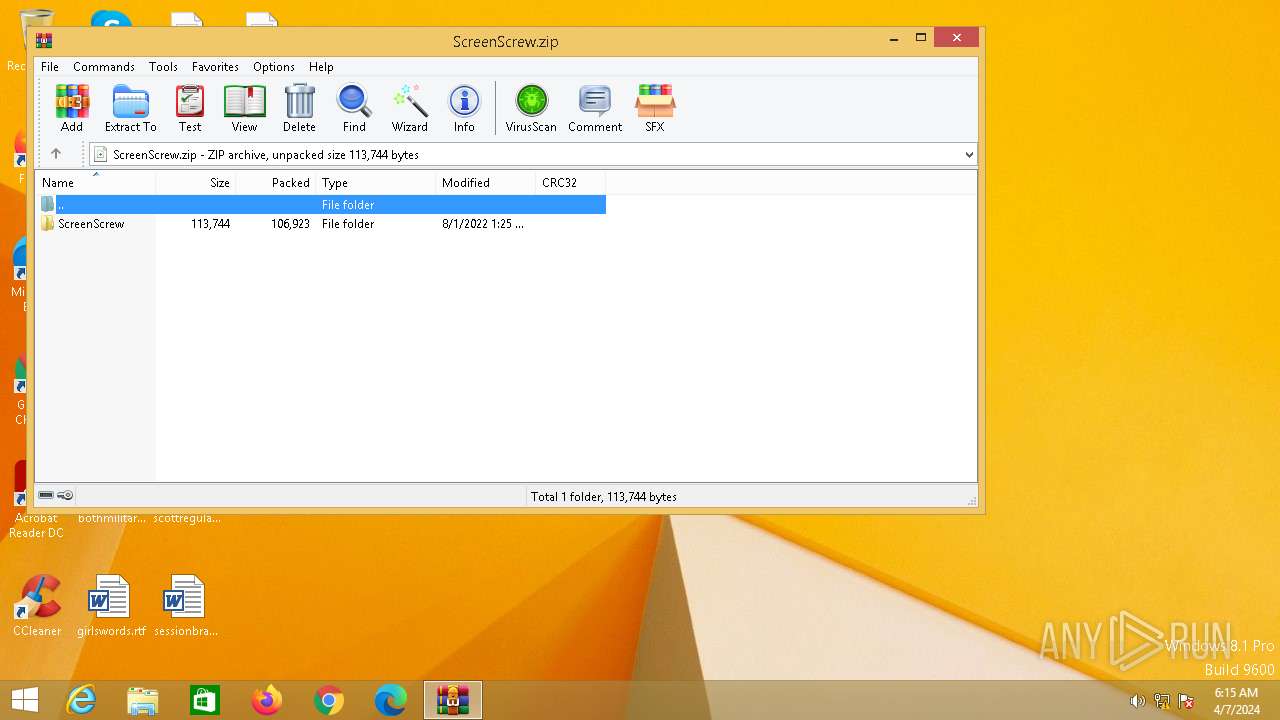Open File Explorer from taskbar
This screenshot has height=720, width=1280.
(143, 700)
